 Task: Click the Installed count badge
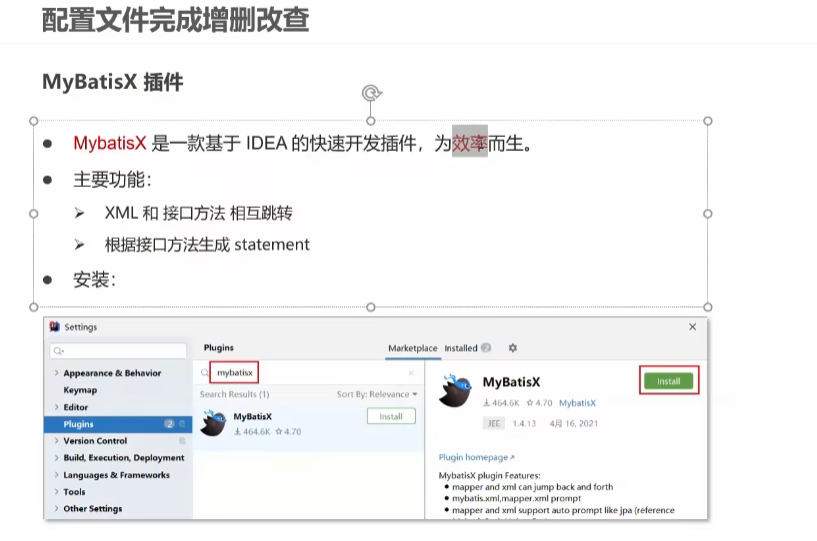[x=486, y=348]
